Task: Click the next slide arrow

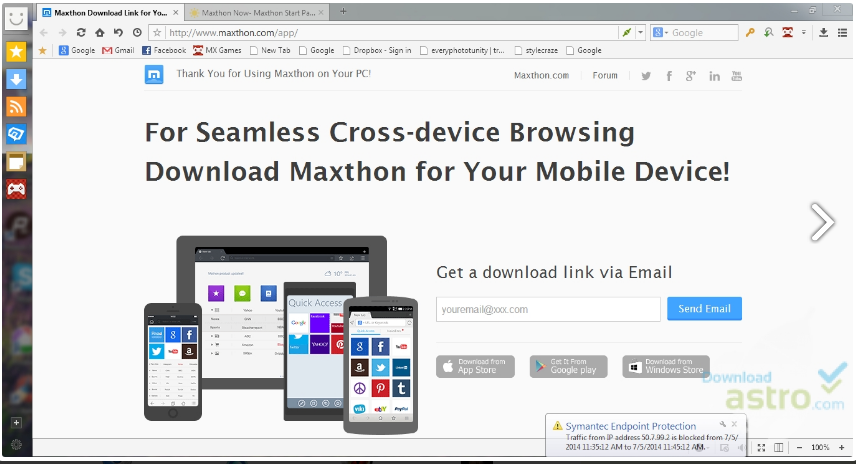Action: (822, 222)
